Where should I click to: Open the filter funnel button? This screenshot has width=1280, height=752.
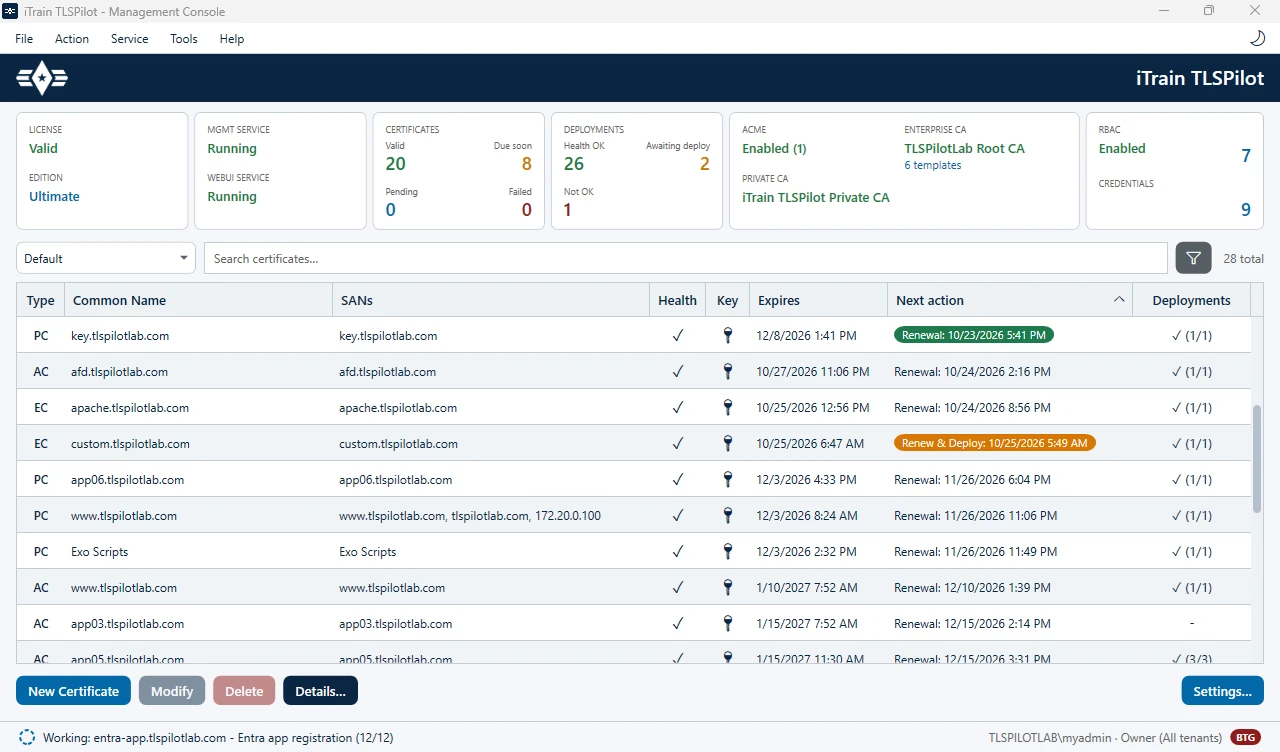[x=1193, y=258]
